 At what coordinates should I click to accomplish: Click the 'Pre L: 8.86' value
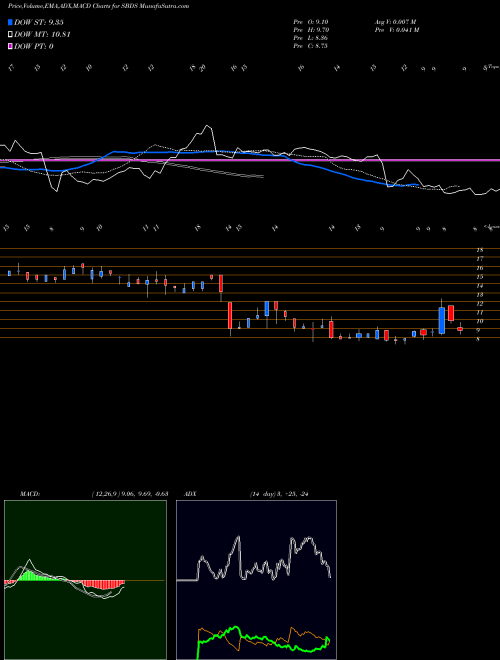[311, 38]
